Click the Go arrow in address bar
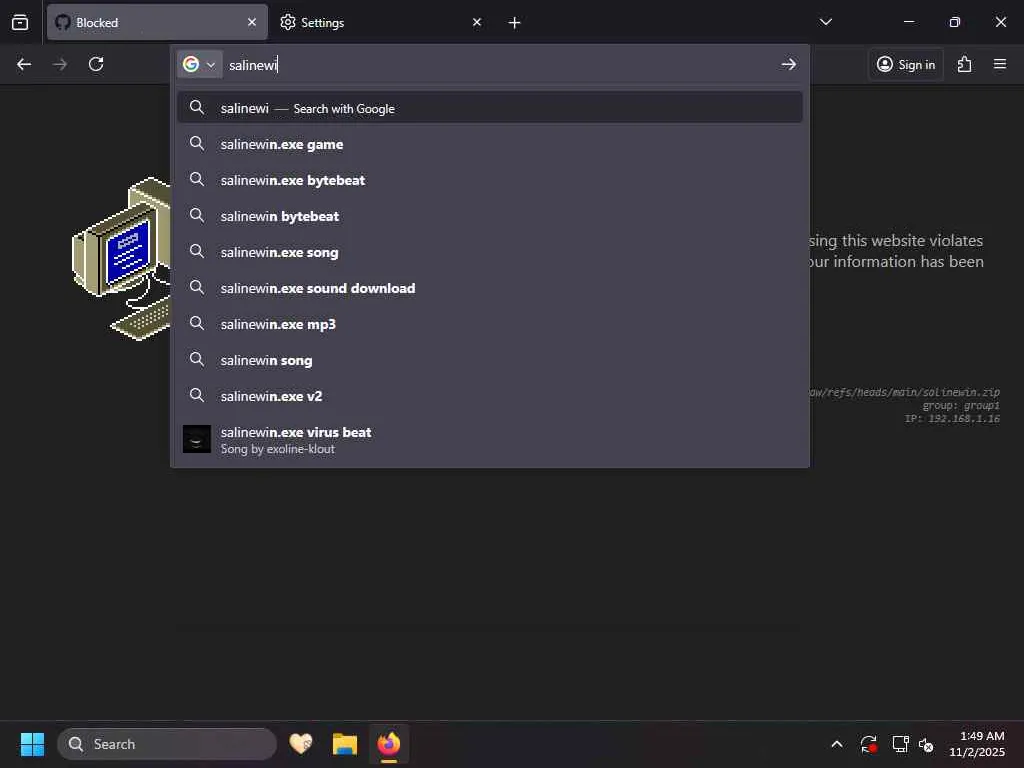Image resolution: width=1024 pixels, height=768 pixels. point(789,64)
